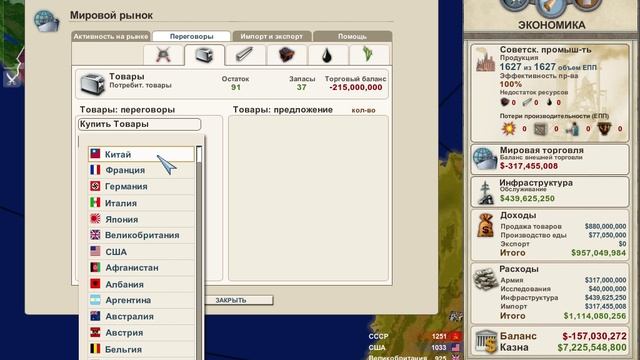The height and width of the screenshot is (360, 640).
Task: Choose Япония from the country list
Action: [141, 219]
